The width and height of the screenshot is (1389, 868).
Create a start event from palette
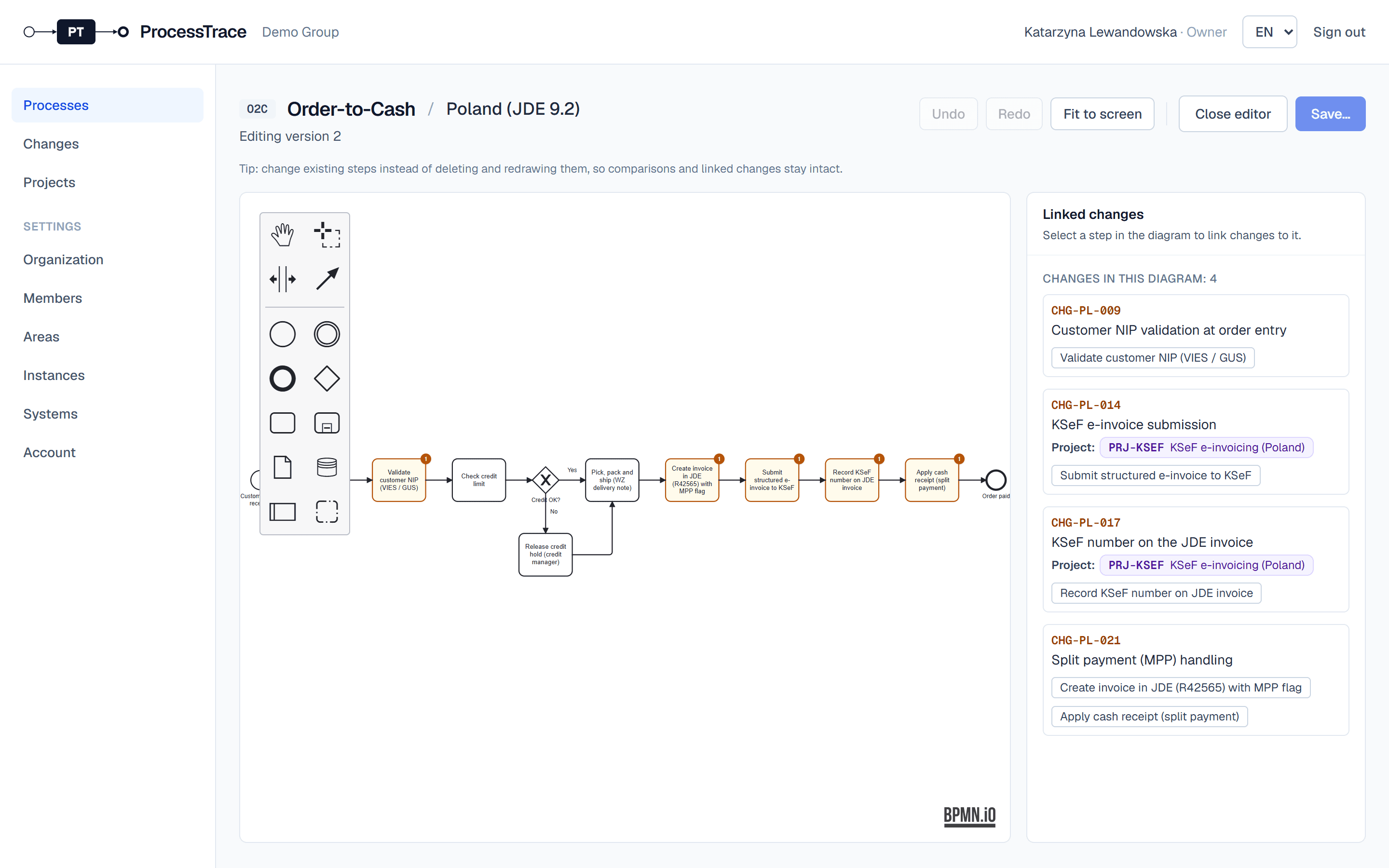(283, 334)
